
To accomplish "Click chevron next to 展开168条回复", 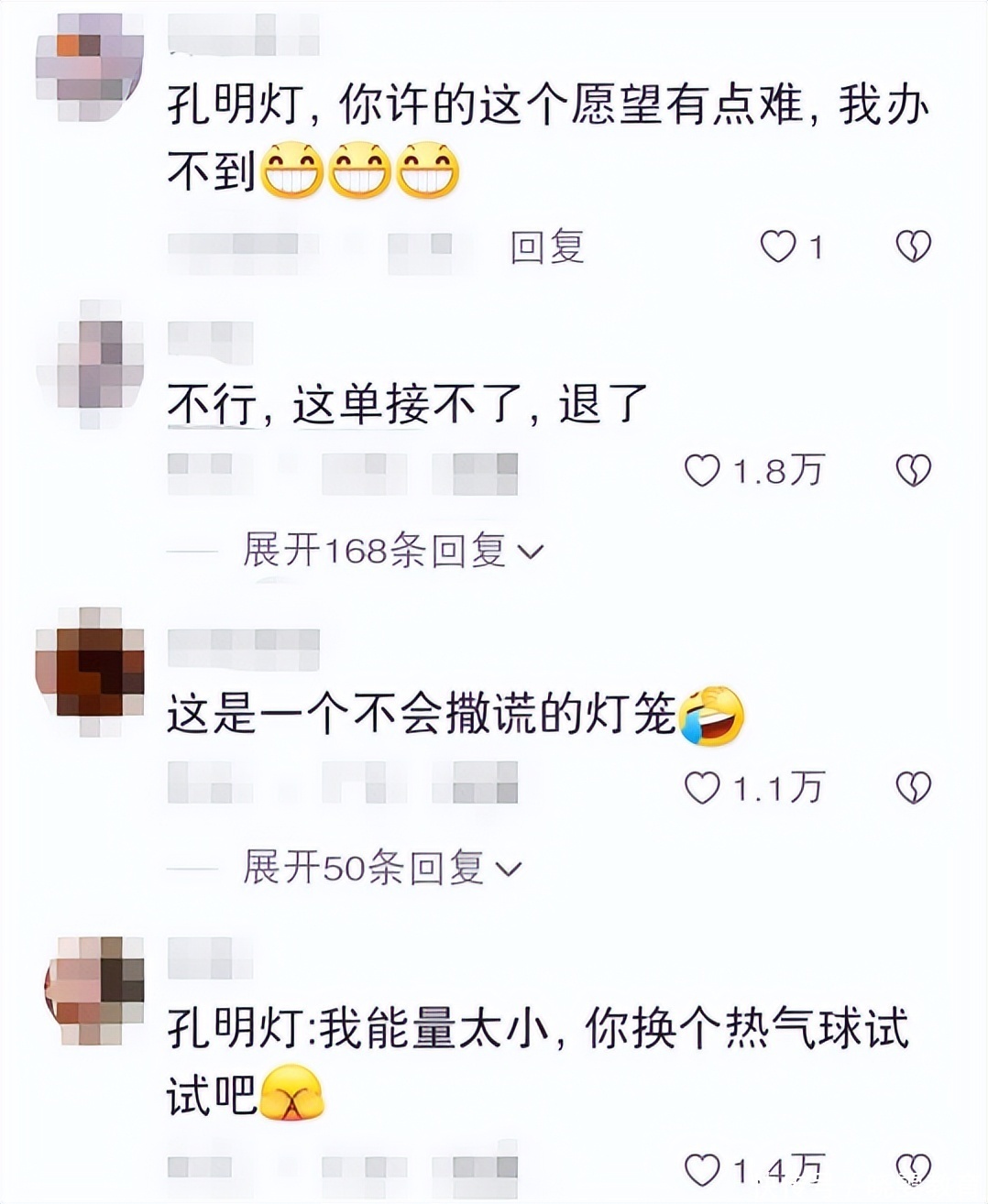I will [531, 552].
